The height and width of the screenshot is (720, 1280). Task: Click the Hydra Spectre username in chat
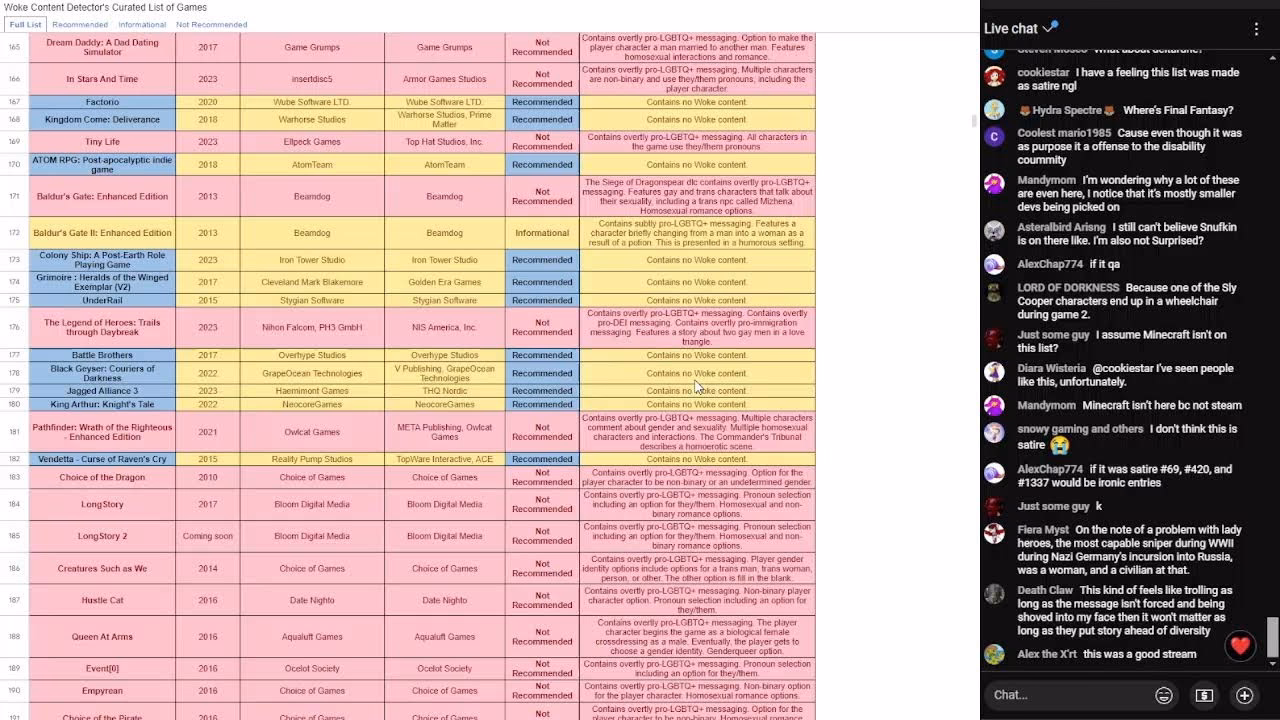click(x=1068, y=110)
